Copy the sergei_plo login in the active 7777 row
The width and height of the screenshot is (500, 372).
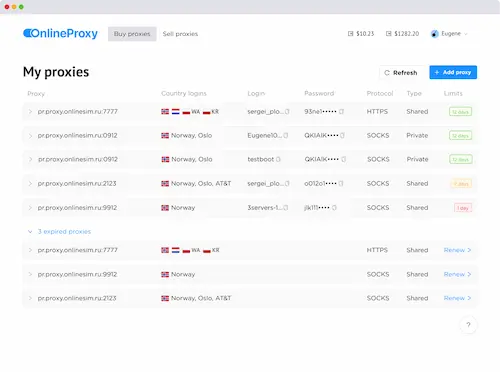(x=287, y=112)
